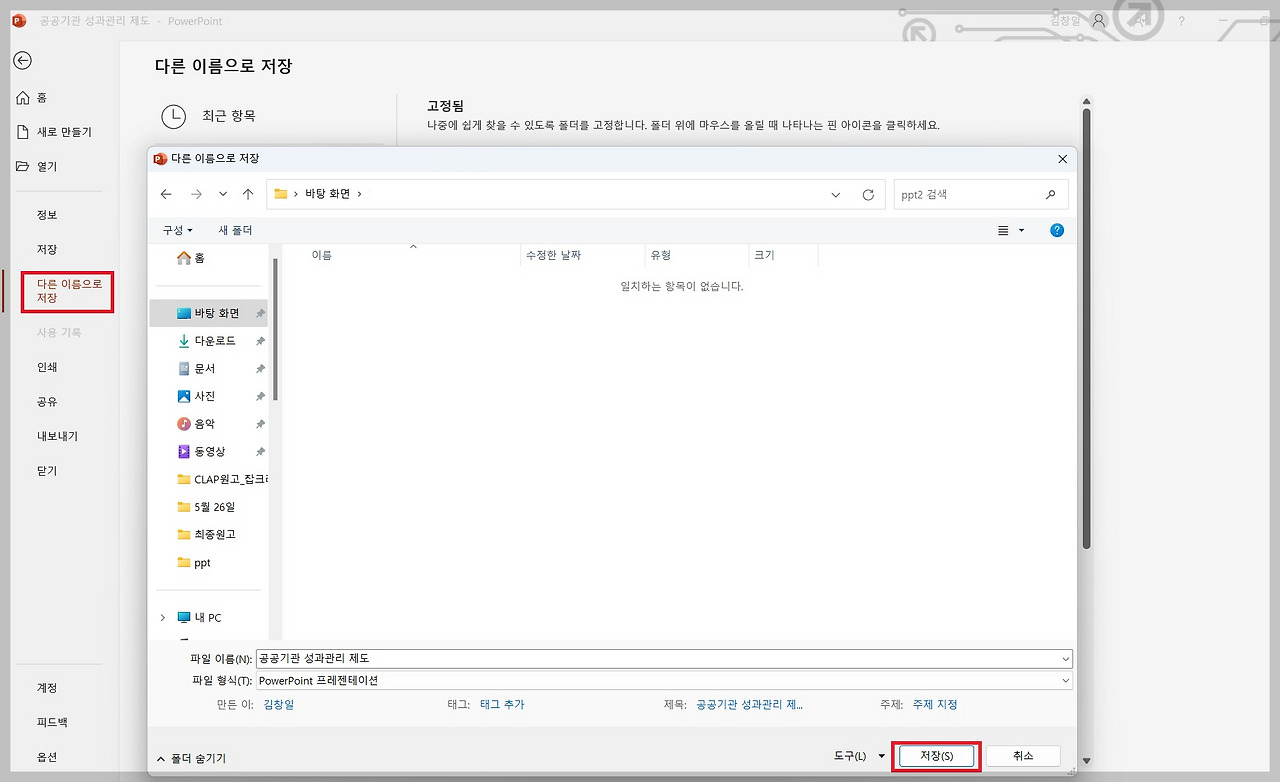Sort by 유형 column header
1280x782 pixels.
click(x=661, y=255)
